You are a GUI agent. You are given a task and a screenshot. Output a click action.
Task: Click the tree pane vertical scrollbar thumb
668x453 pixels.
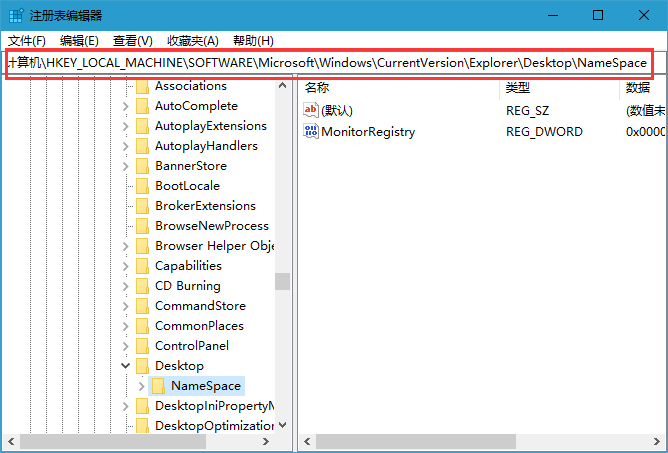(x=282, y=282)
